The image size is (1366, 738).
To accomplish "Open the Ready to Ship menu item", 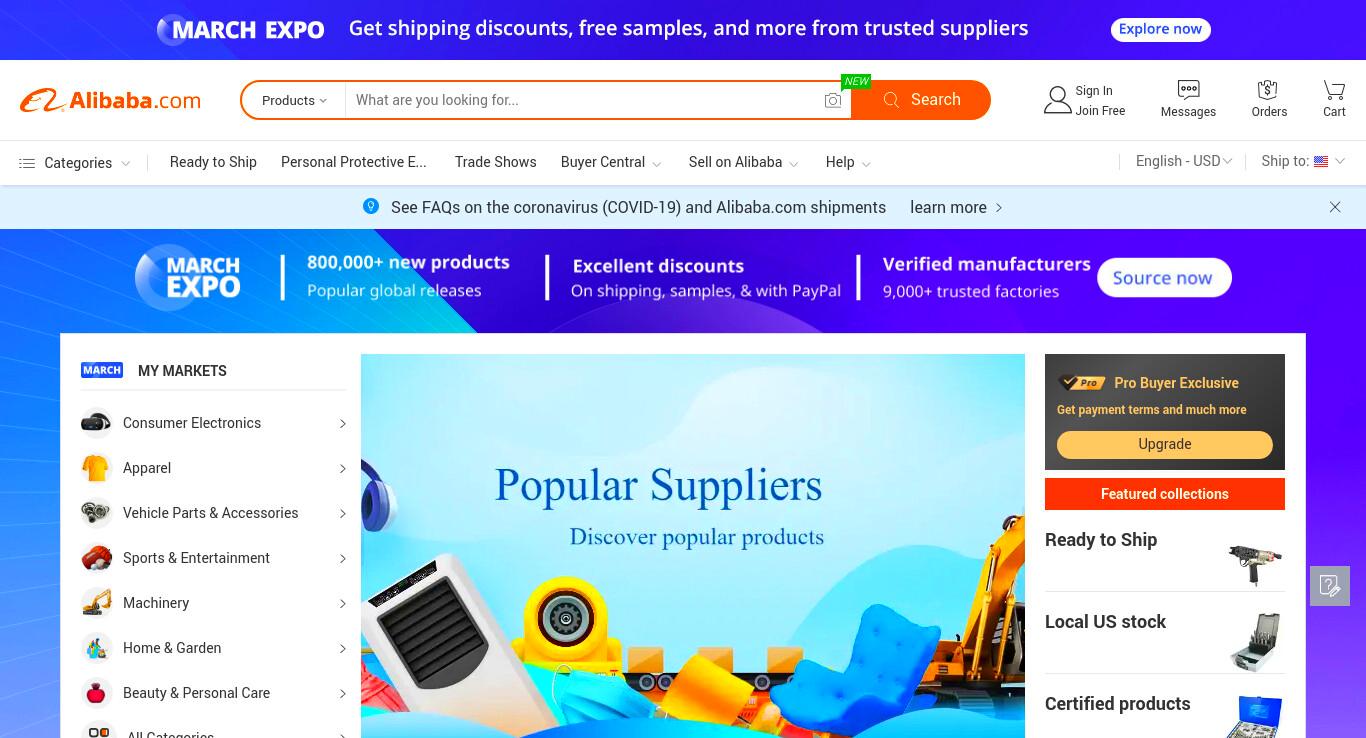I will 213,162.
